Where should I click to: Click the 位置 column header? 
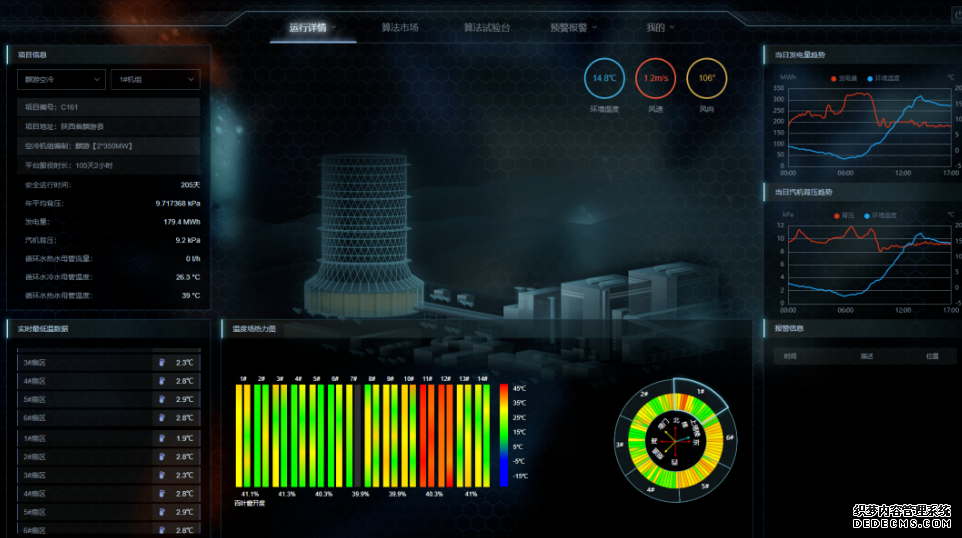point(932,356)
